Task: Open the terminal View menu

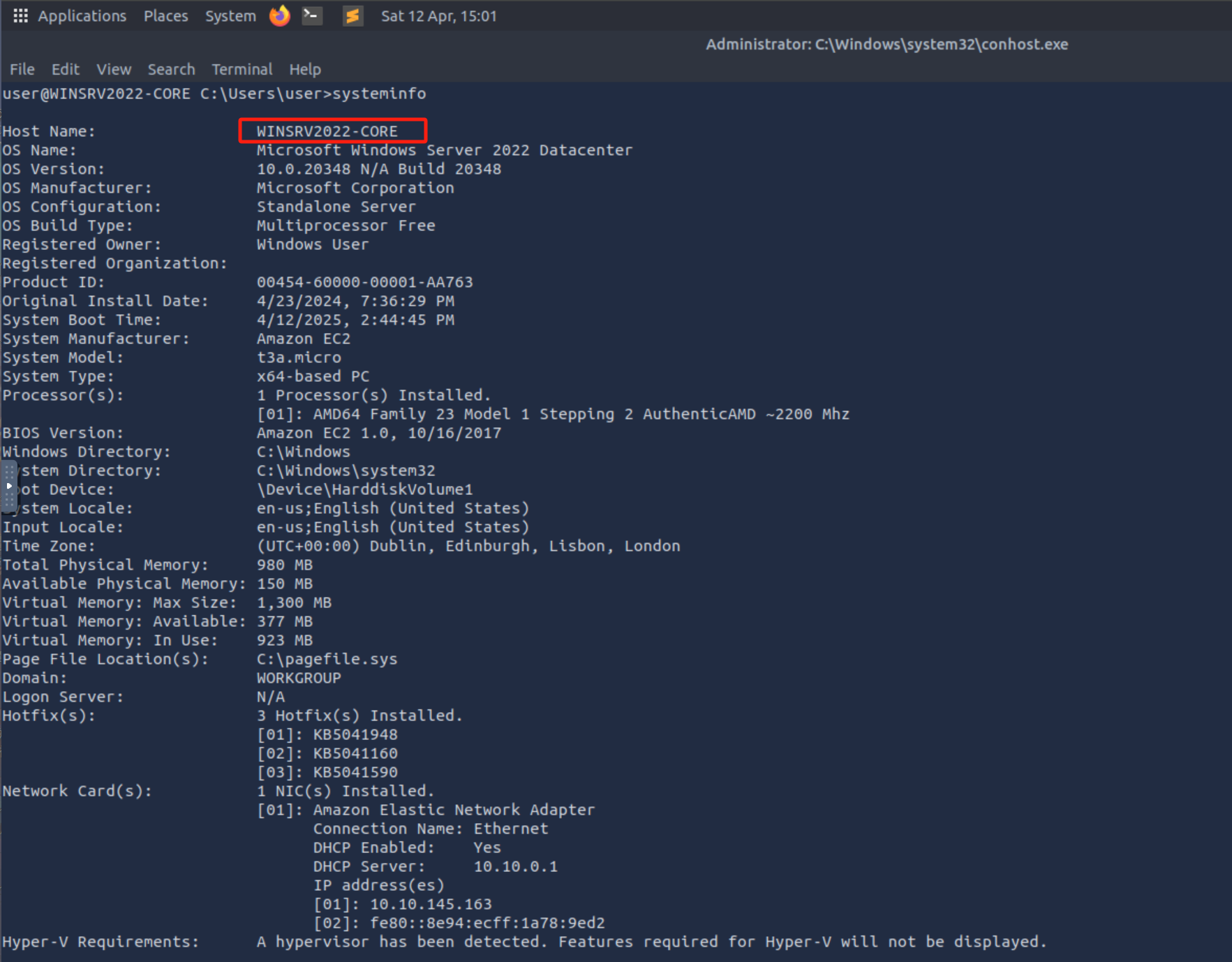Action: click(x=114, y=69)
